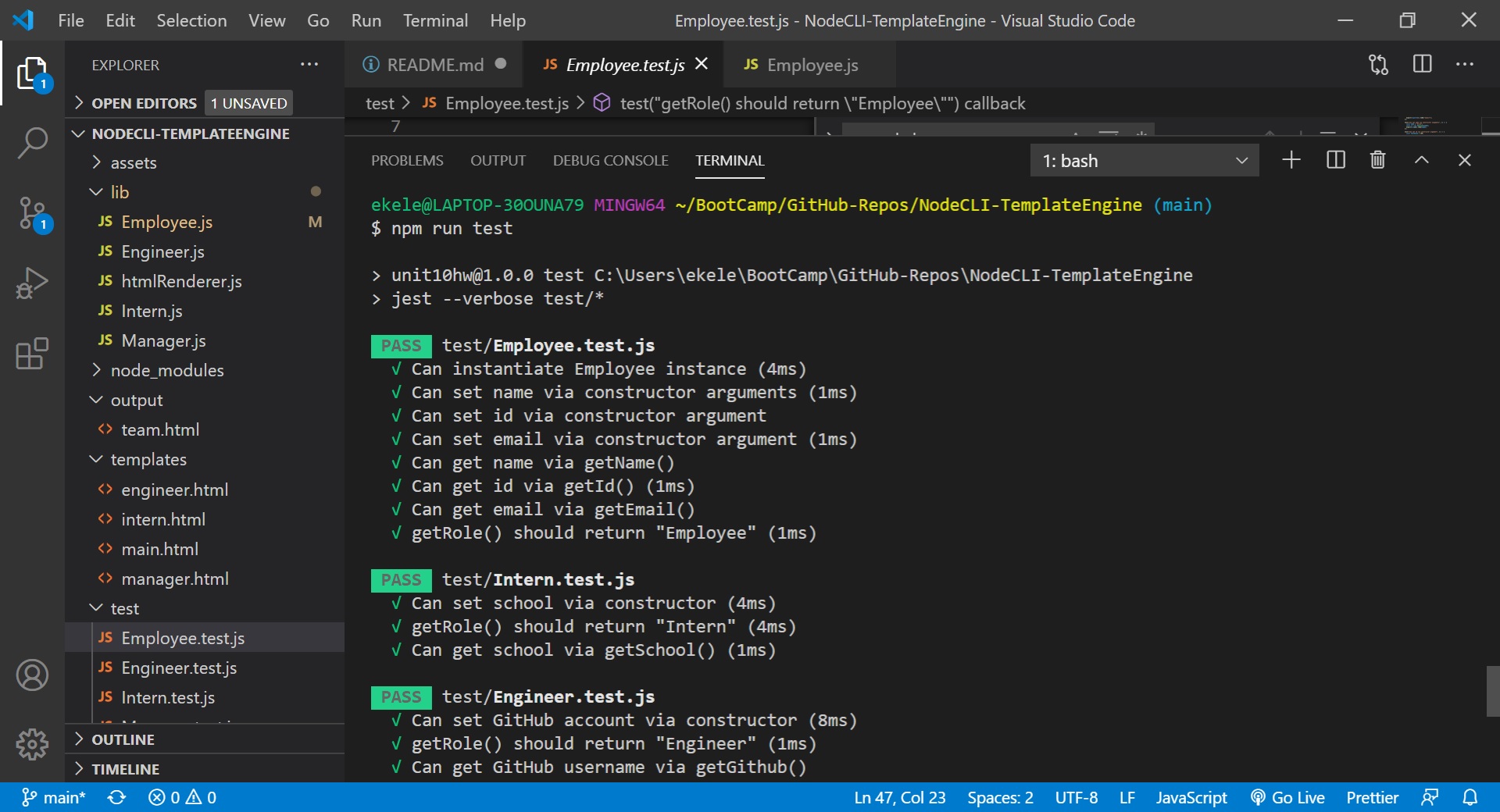
Task: Expand the Outline section
Action: click(205, 739)
